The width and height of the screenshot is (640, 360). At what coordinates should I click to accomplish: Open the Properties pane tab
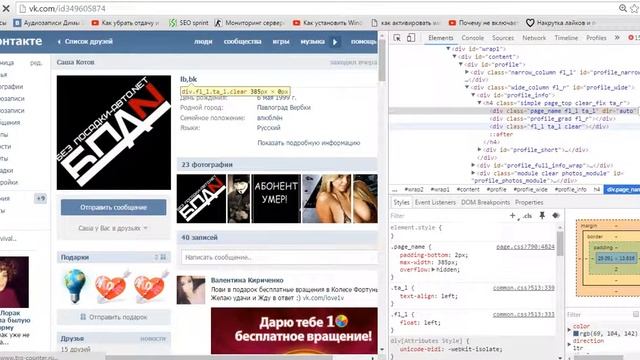tap(529, 202)
